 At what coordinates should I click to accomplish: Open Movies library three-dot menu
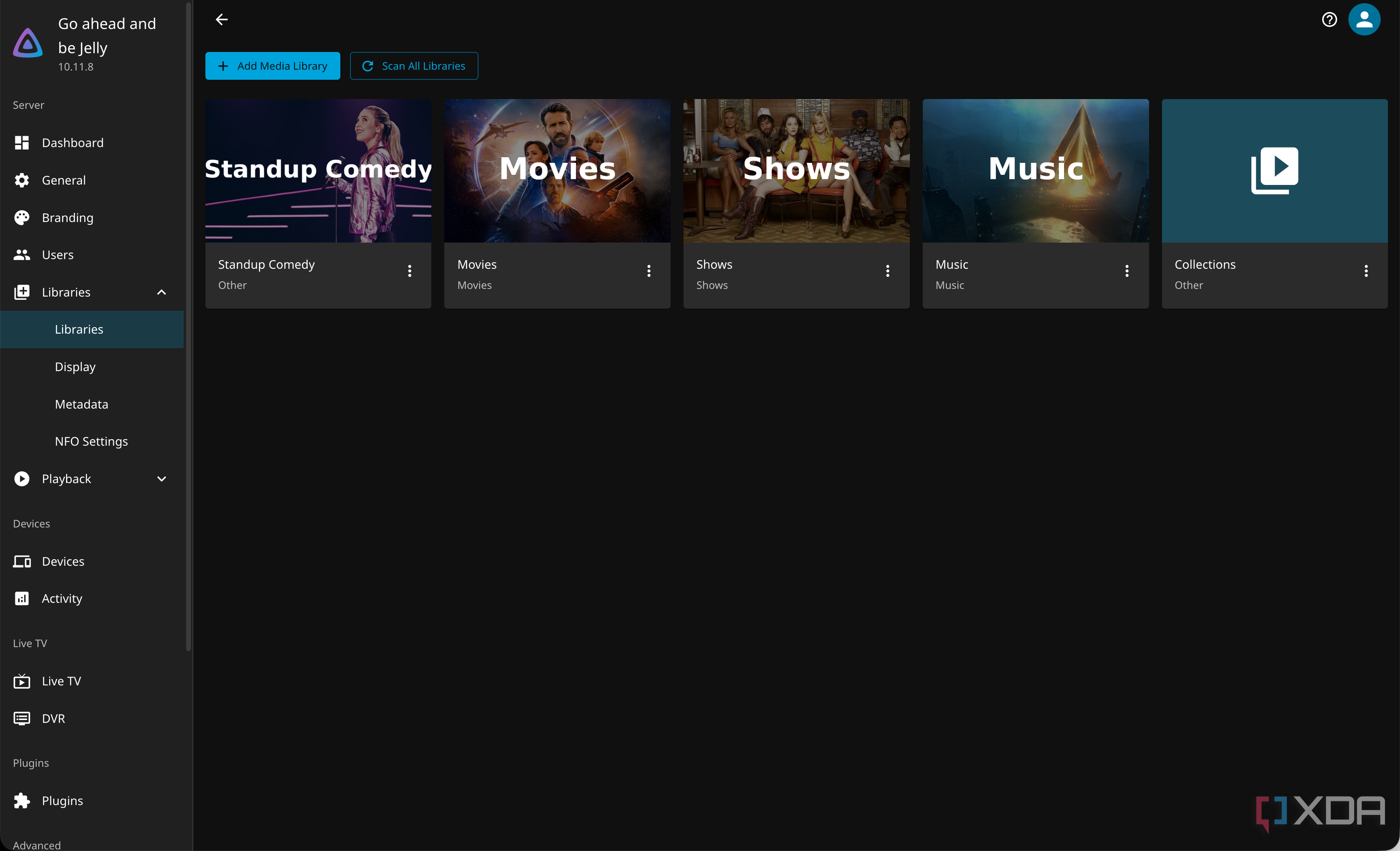pos(648,271)
